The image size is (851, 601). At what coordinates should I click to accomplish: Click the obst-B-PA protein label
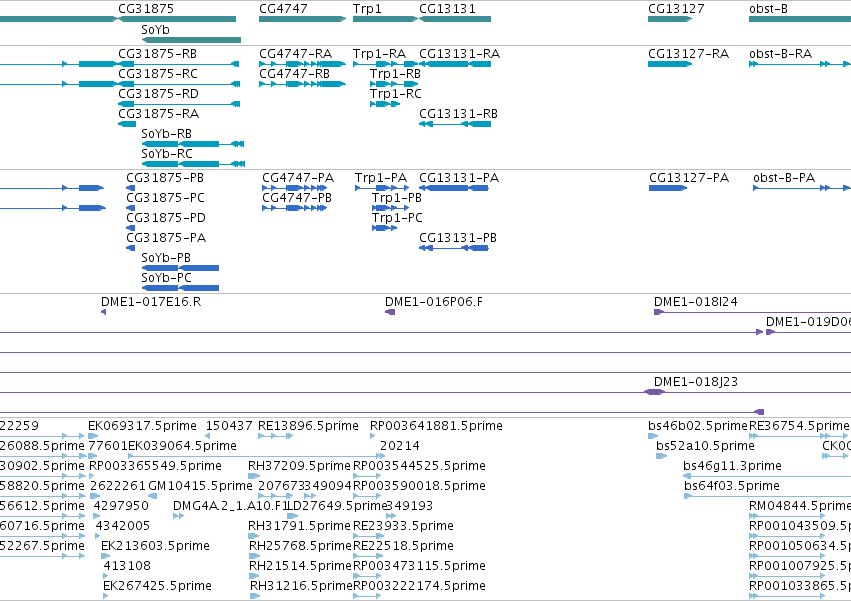[784, 178]
